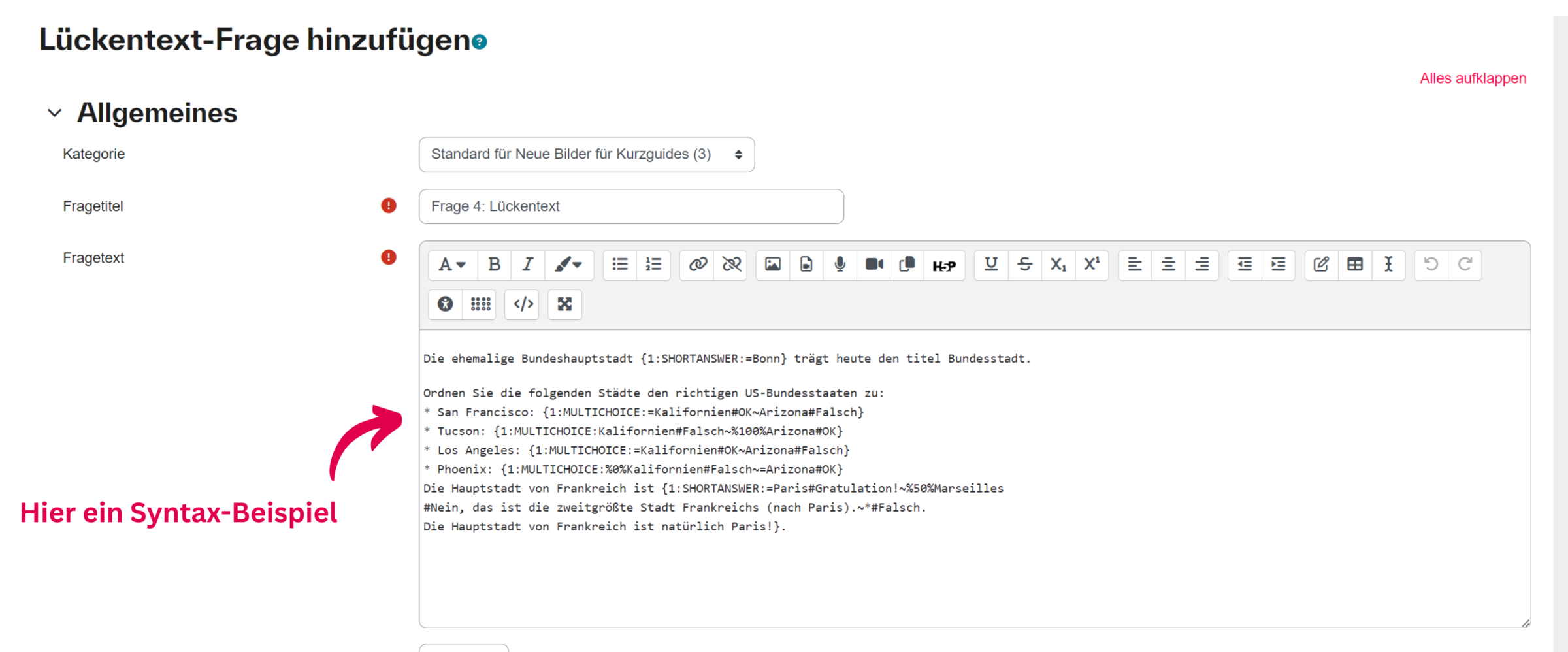Toggle superscript formatting

coord(1092,265)
